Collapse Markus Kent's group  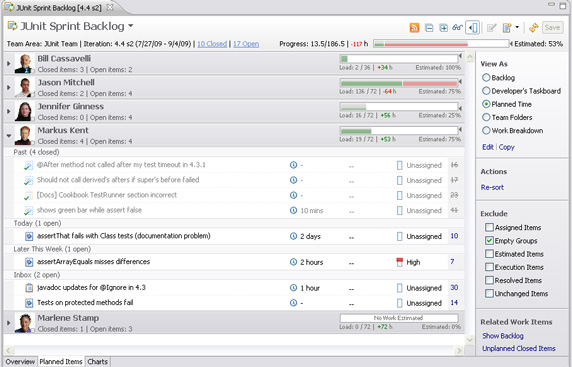pyautogui.click(x=9, y=135)
